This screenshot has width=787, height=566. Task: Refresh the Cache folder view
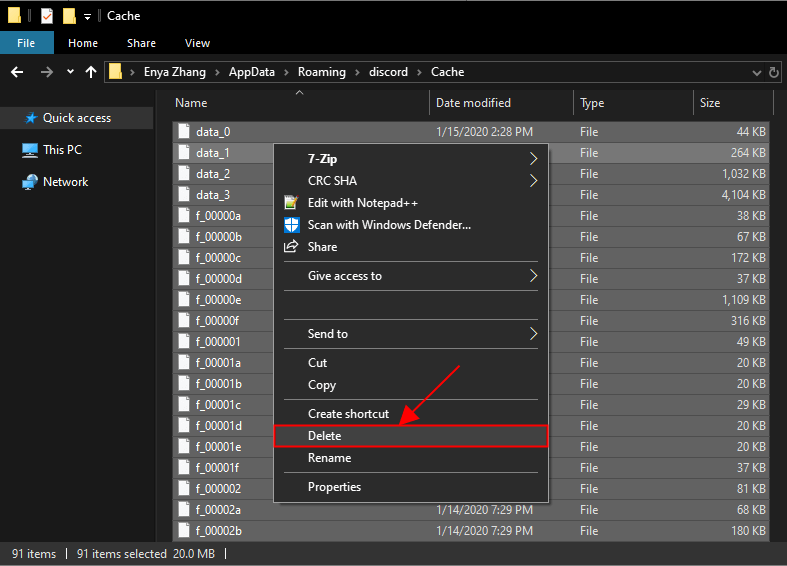774,73
